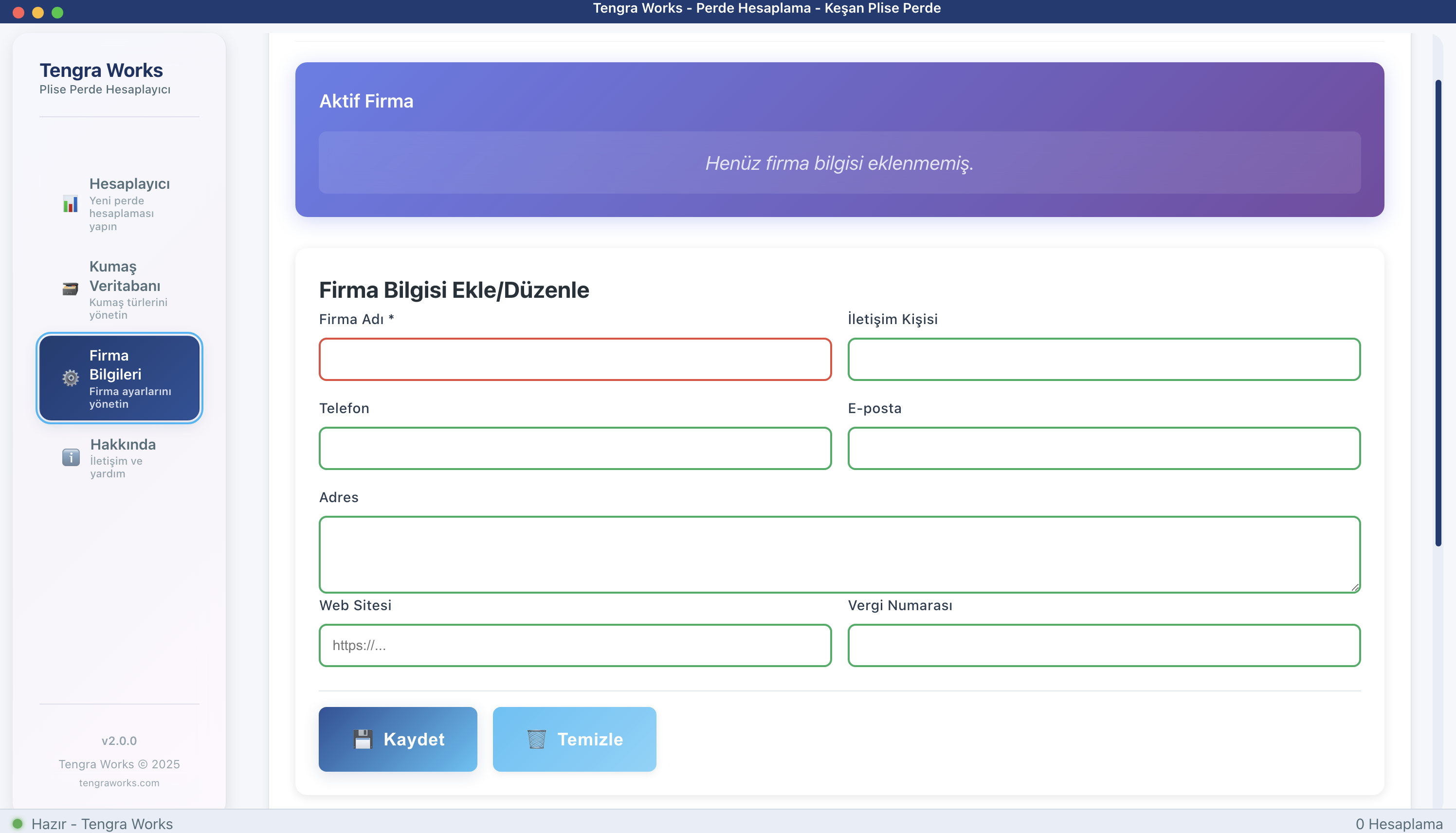Click into the İletişim Kişisi field
This screenshot has width=1456, height=833.
point(1104,359)
